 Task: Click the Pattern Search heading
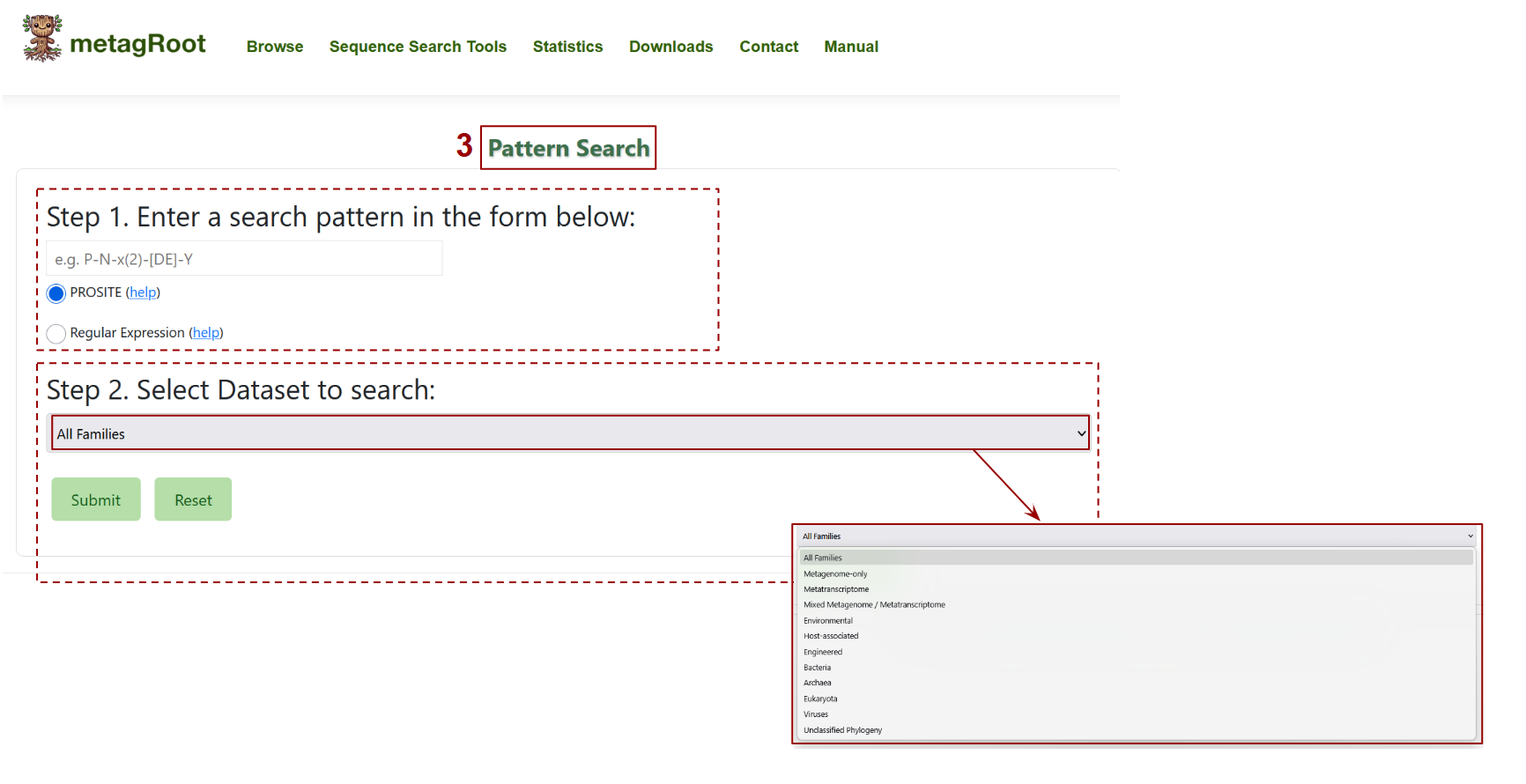[569, 148]
